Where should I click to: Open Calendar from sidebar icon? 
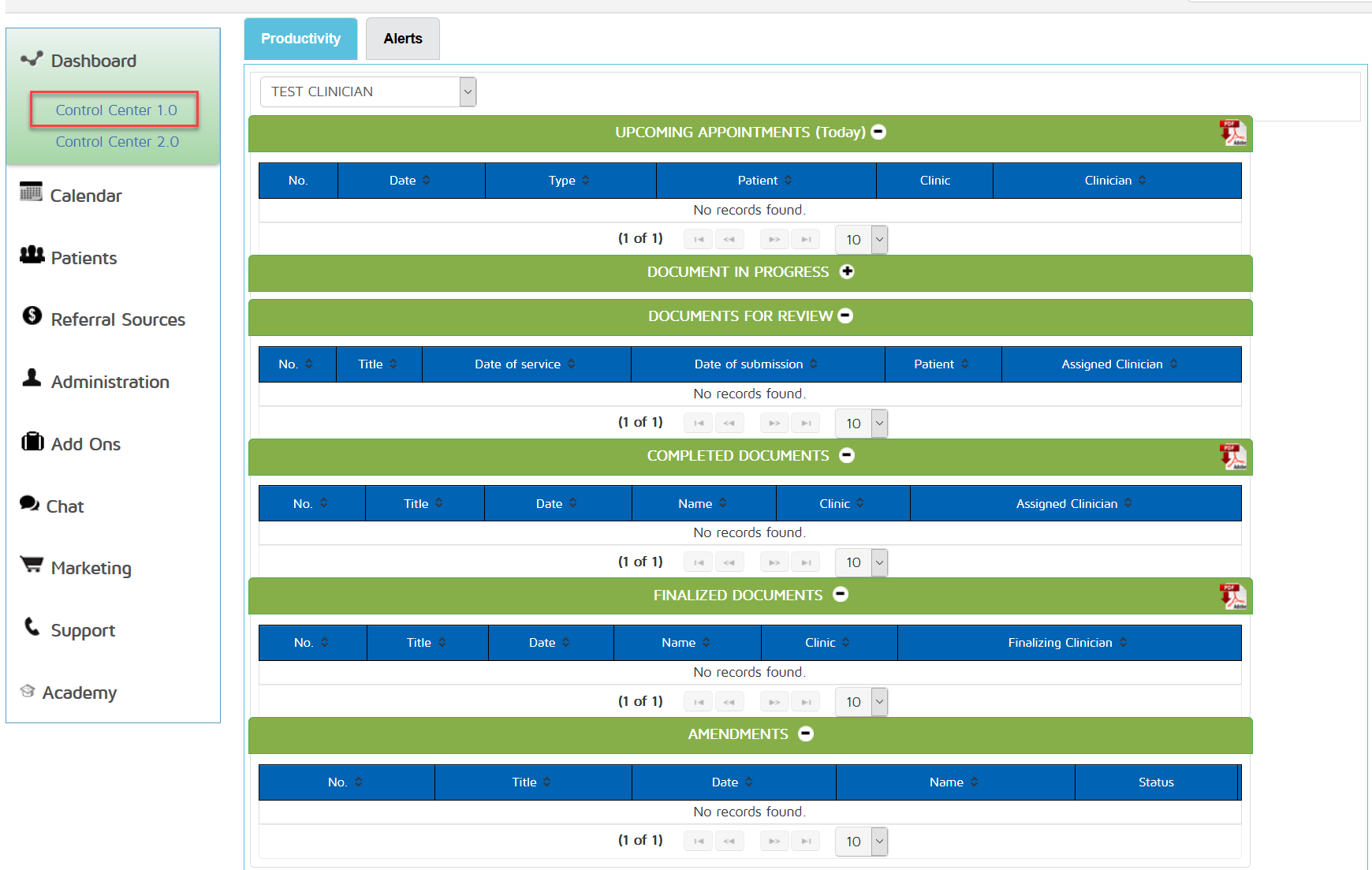(31, 192)
